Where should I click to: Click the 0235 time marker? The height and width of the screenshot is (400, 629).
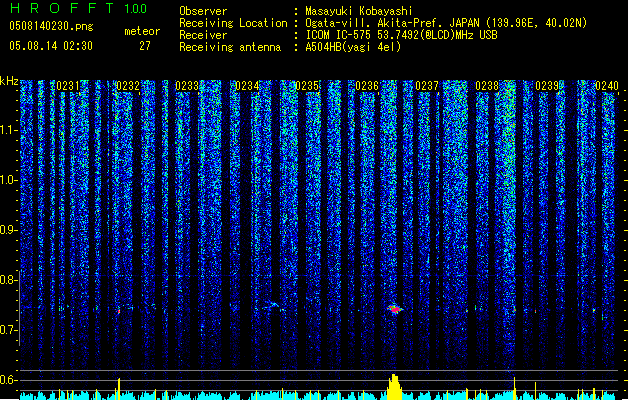coord(307,86)
